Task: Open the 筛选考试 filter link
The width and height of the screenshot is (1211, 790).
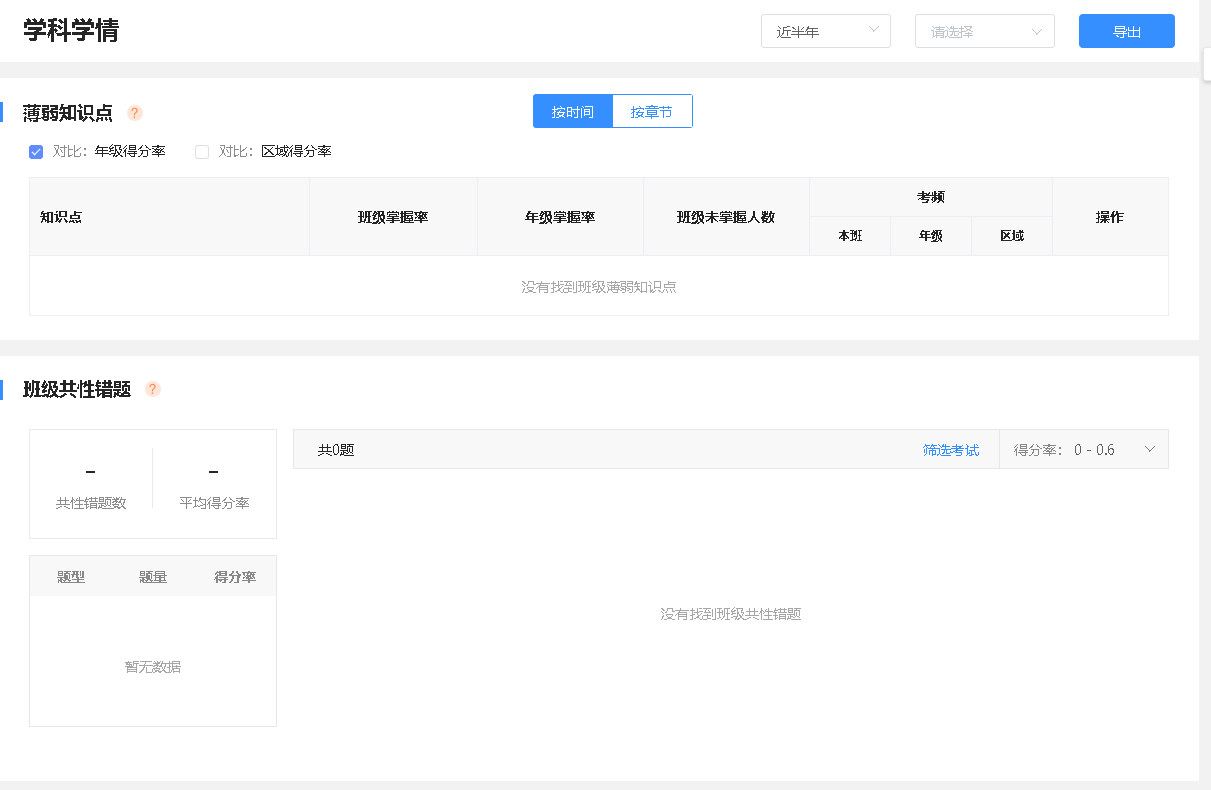Action: coord(950,450)
